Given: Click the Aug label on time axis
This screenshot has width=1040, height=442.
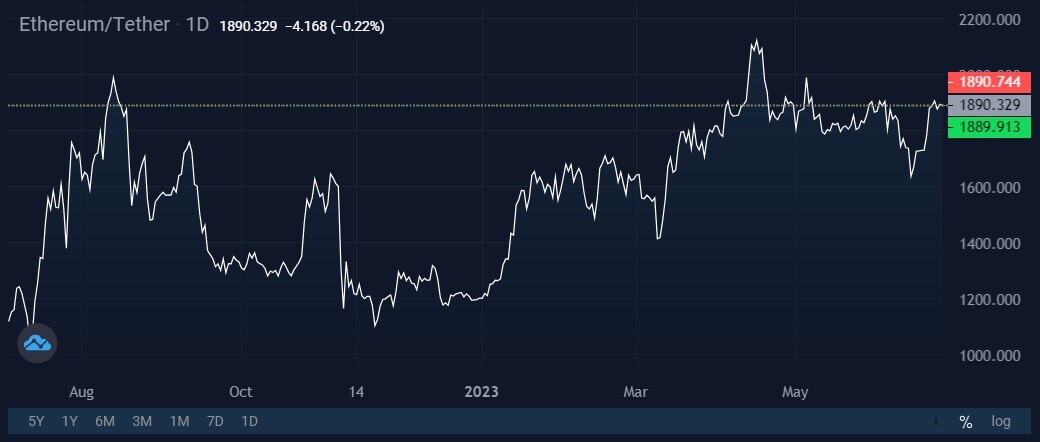Looking at the screenshot, I should point(82,392).
